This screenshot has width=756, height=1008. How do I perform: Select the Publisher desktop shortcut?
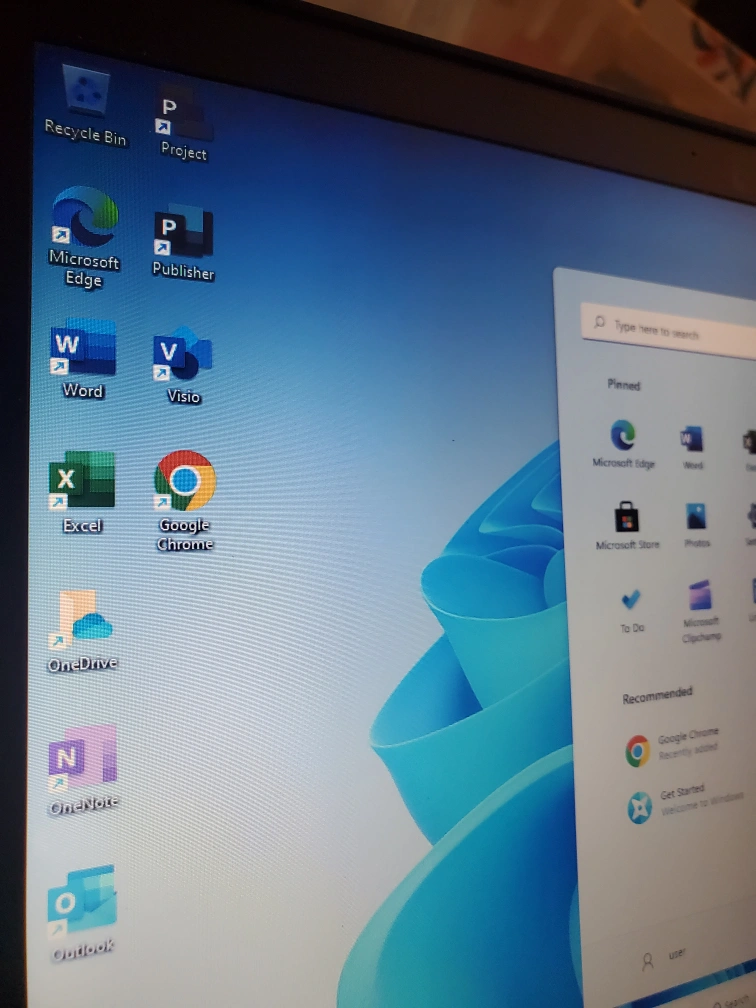(x=183, y=244)
